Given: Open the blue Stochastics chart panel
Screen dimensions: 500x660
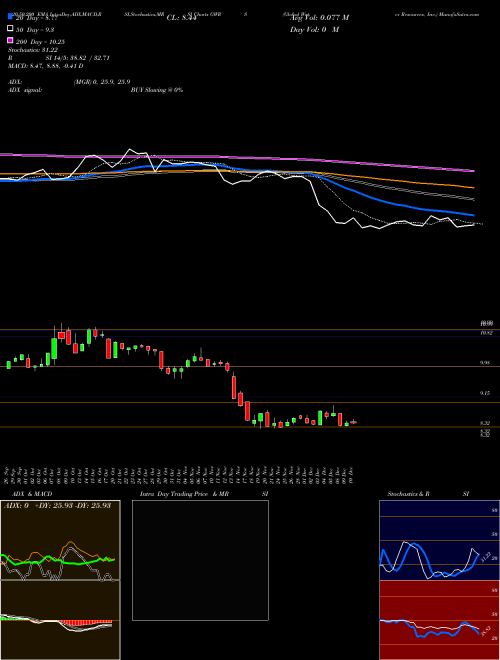Looking at the screenshot, I should point(439,540).
